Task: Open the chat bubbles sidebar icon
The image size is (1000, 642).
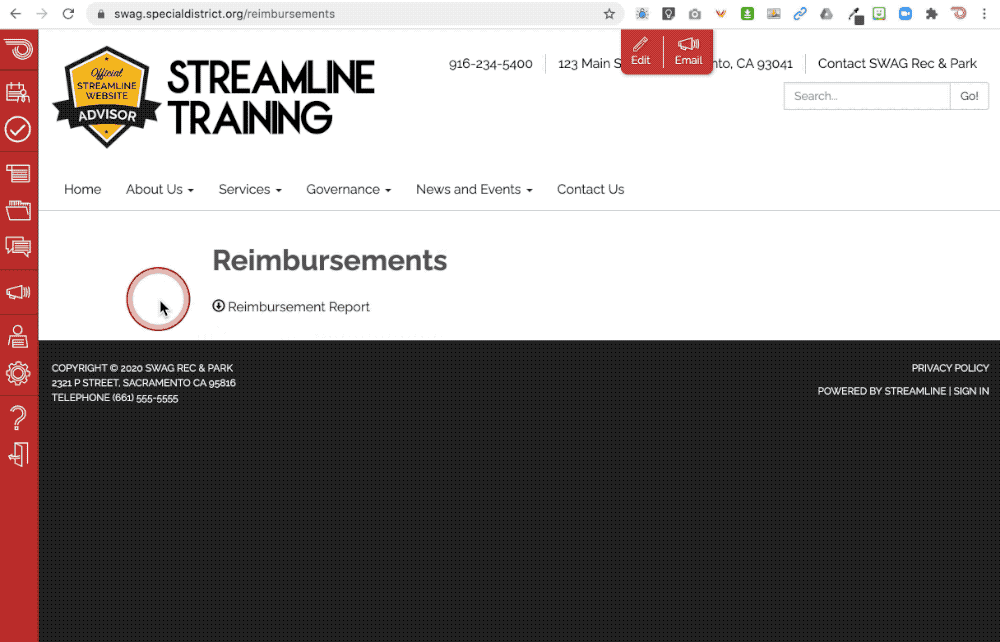Action: pos(18,247)
